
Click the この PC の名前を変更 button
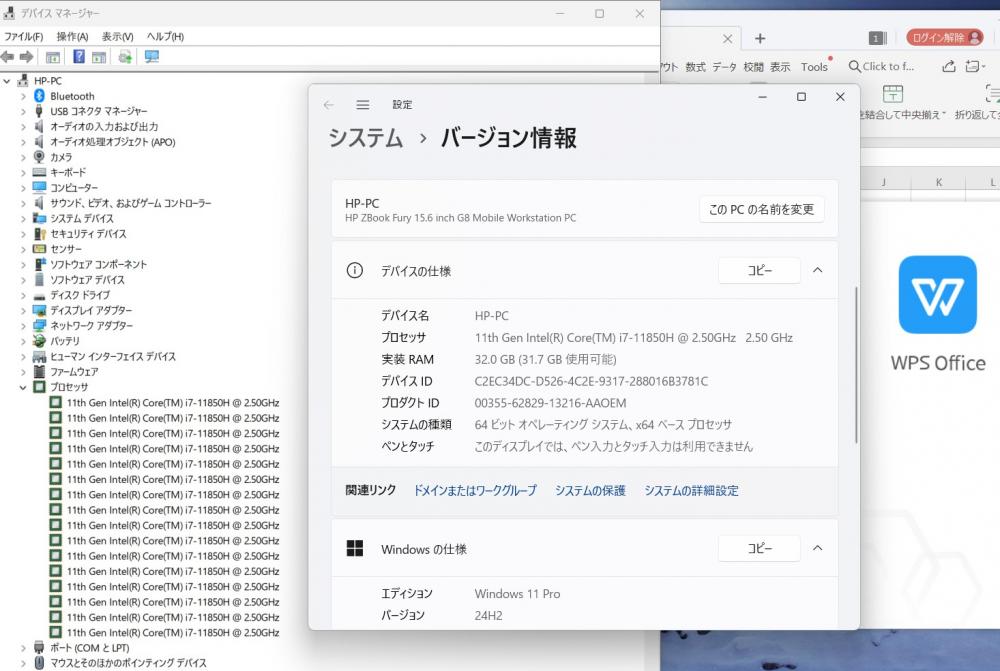[761, 209]
